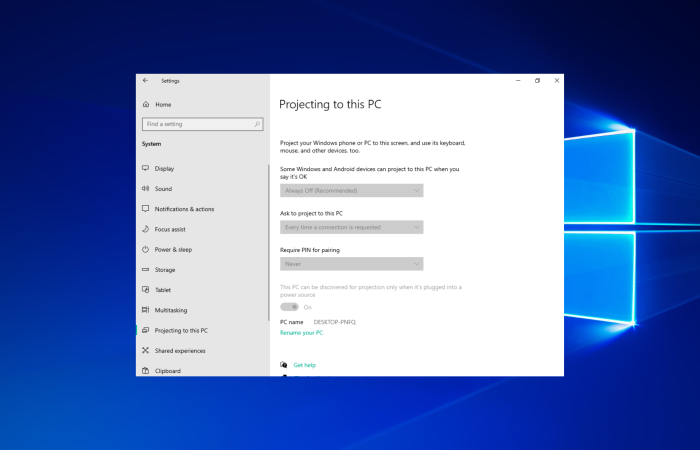Open the Ask to project dropdown
This screenshot has width=700, height=450.
coord(351,227)
